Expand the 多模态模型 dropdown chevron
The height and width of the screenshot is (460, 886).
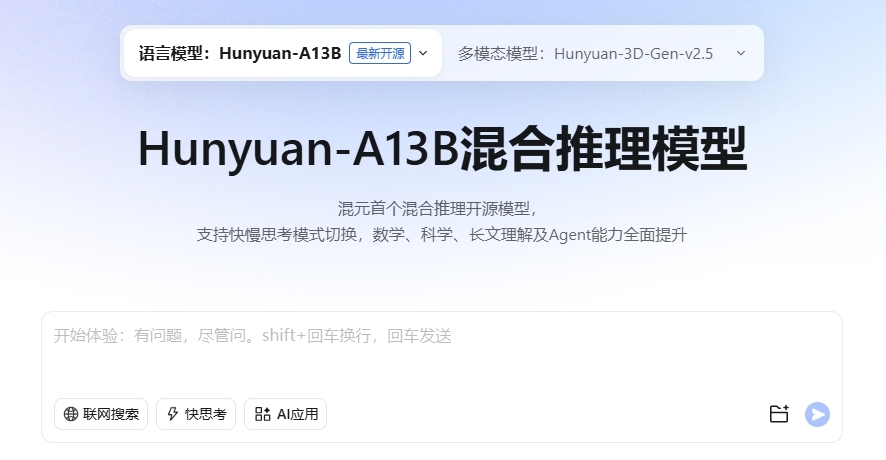741,53
